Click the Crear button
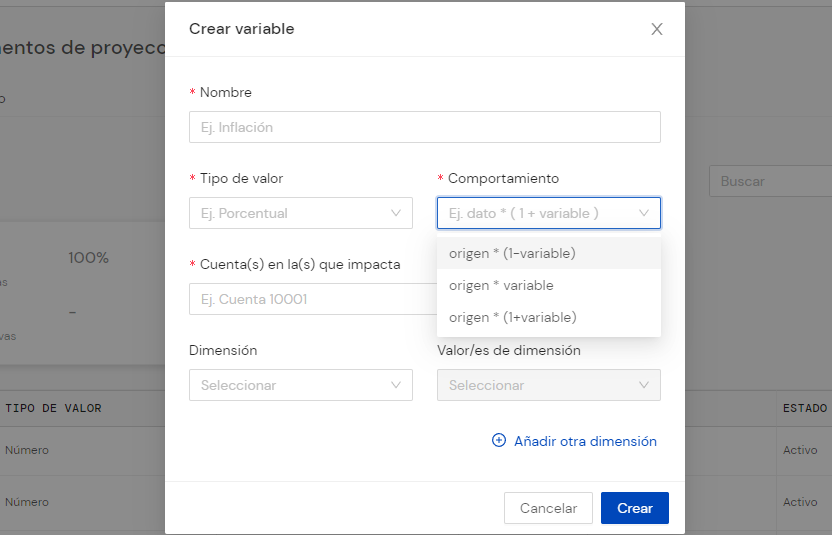 point(635,508)
